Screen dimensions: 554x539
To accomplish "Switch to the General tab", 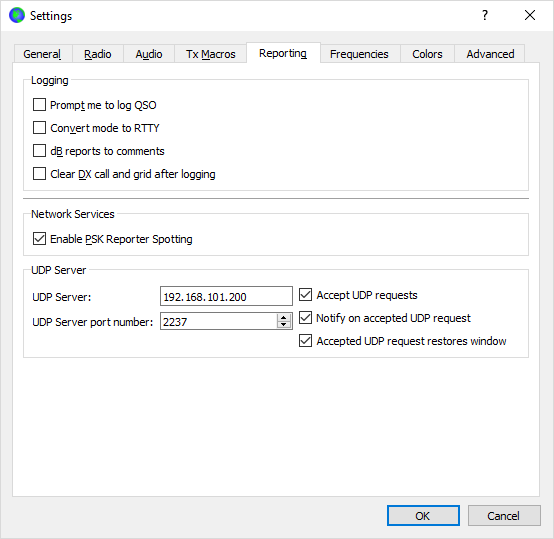I will point(42,54).
